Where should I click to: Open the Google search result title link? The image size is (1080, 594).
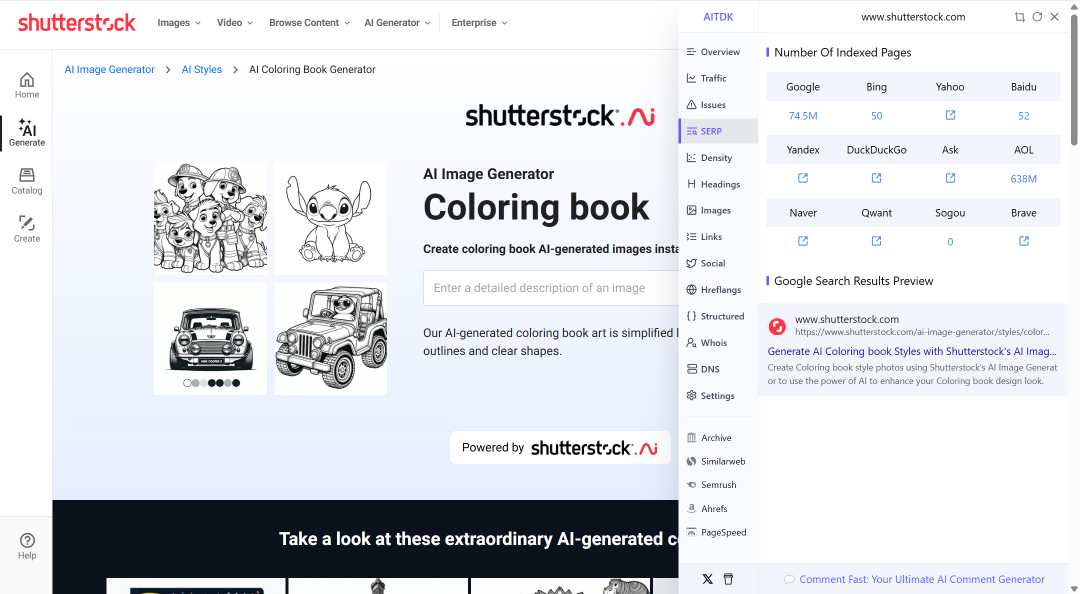912,351
